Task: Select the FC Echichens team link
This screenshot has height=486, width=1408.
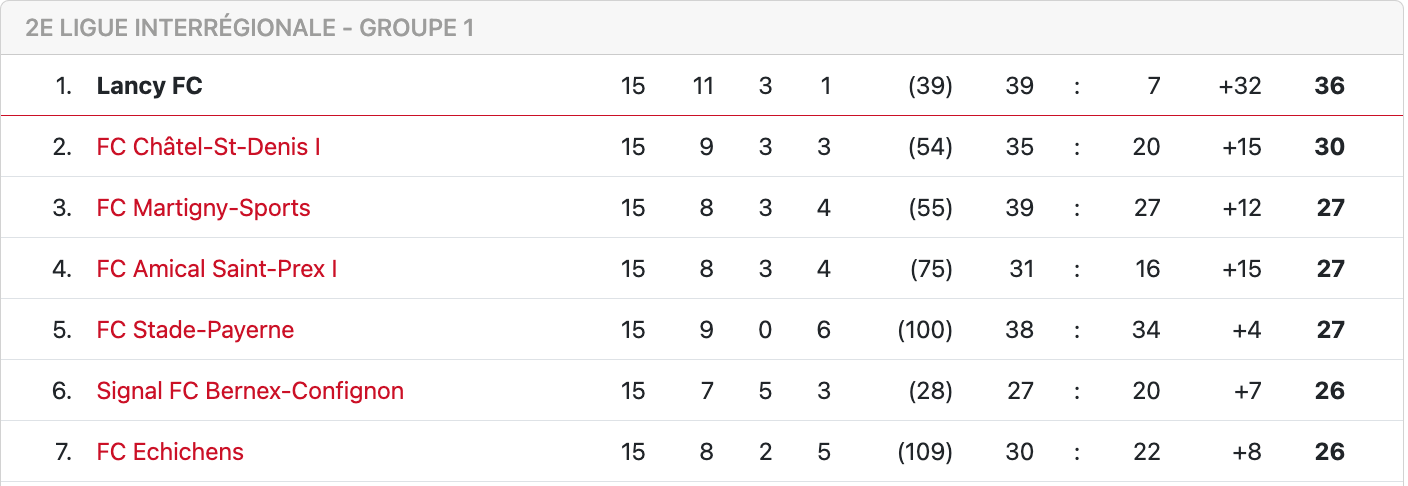Action: point(170,452)
